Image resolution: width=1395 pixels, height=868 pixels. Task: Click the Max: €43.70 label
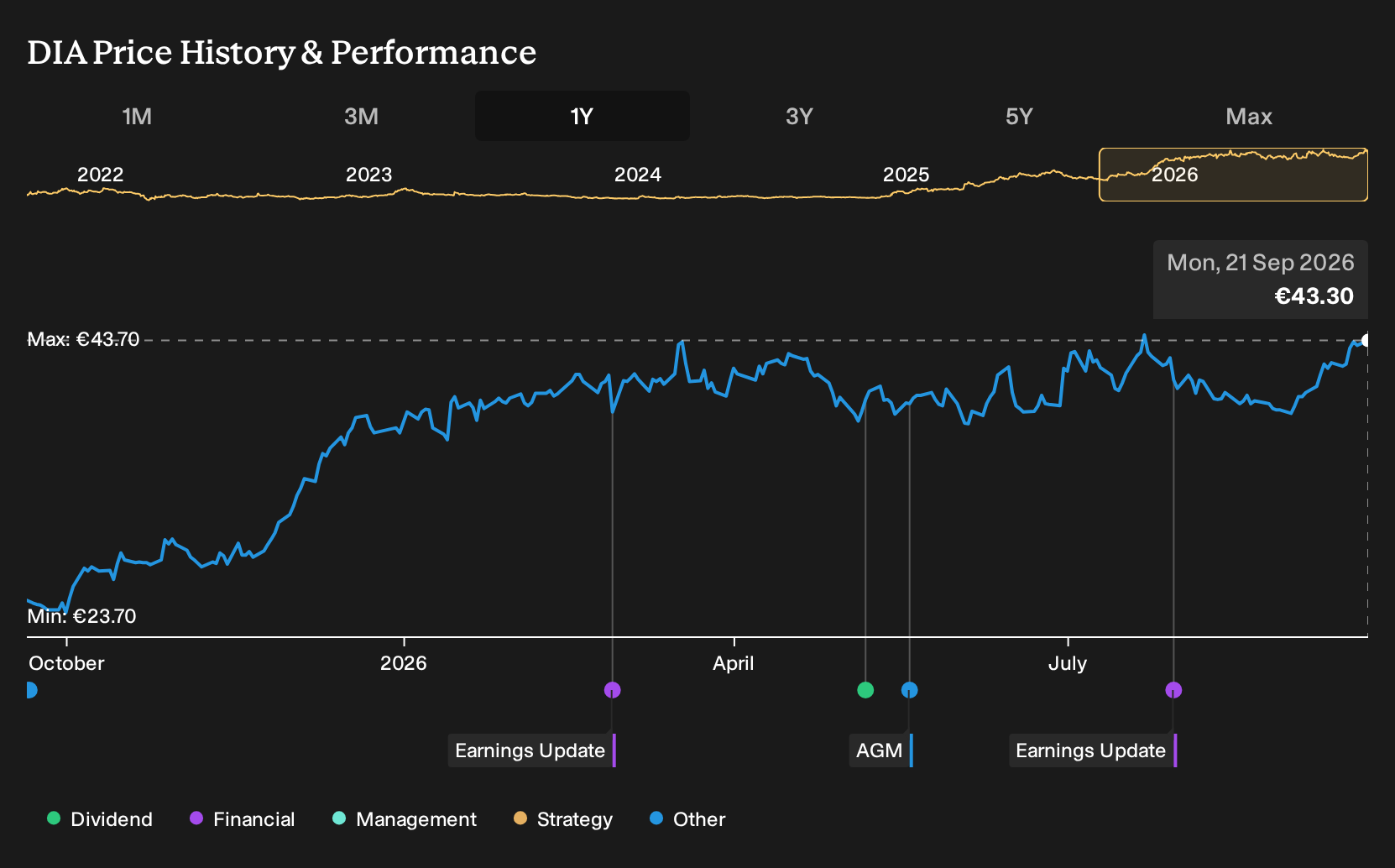[x=83, y=339]
